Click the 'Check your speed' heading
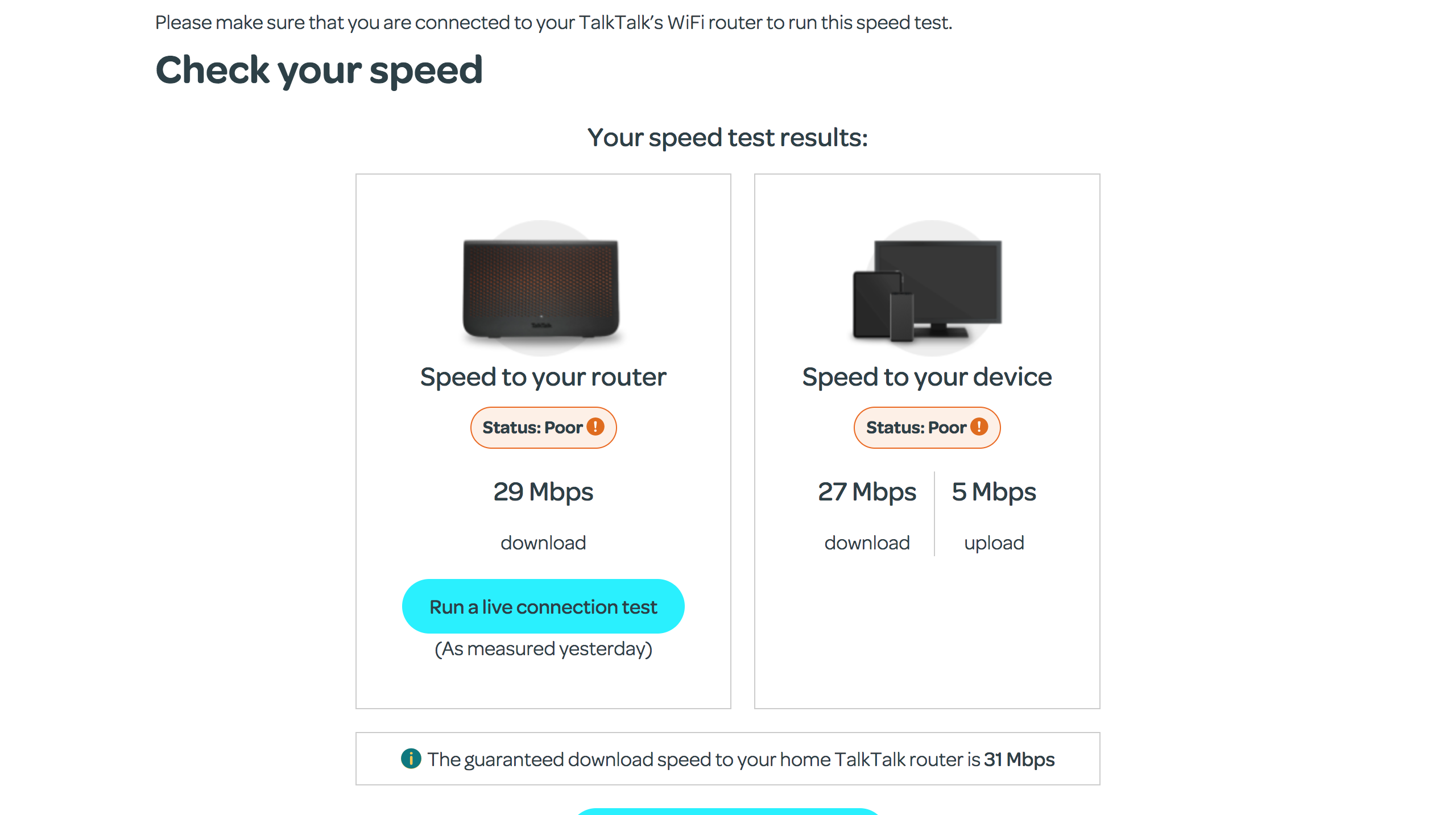Viewport: 1456px width, 815px height. [320, 69]
